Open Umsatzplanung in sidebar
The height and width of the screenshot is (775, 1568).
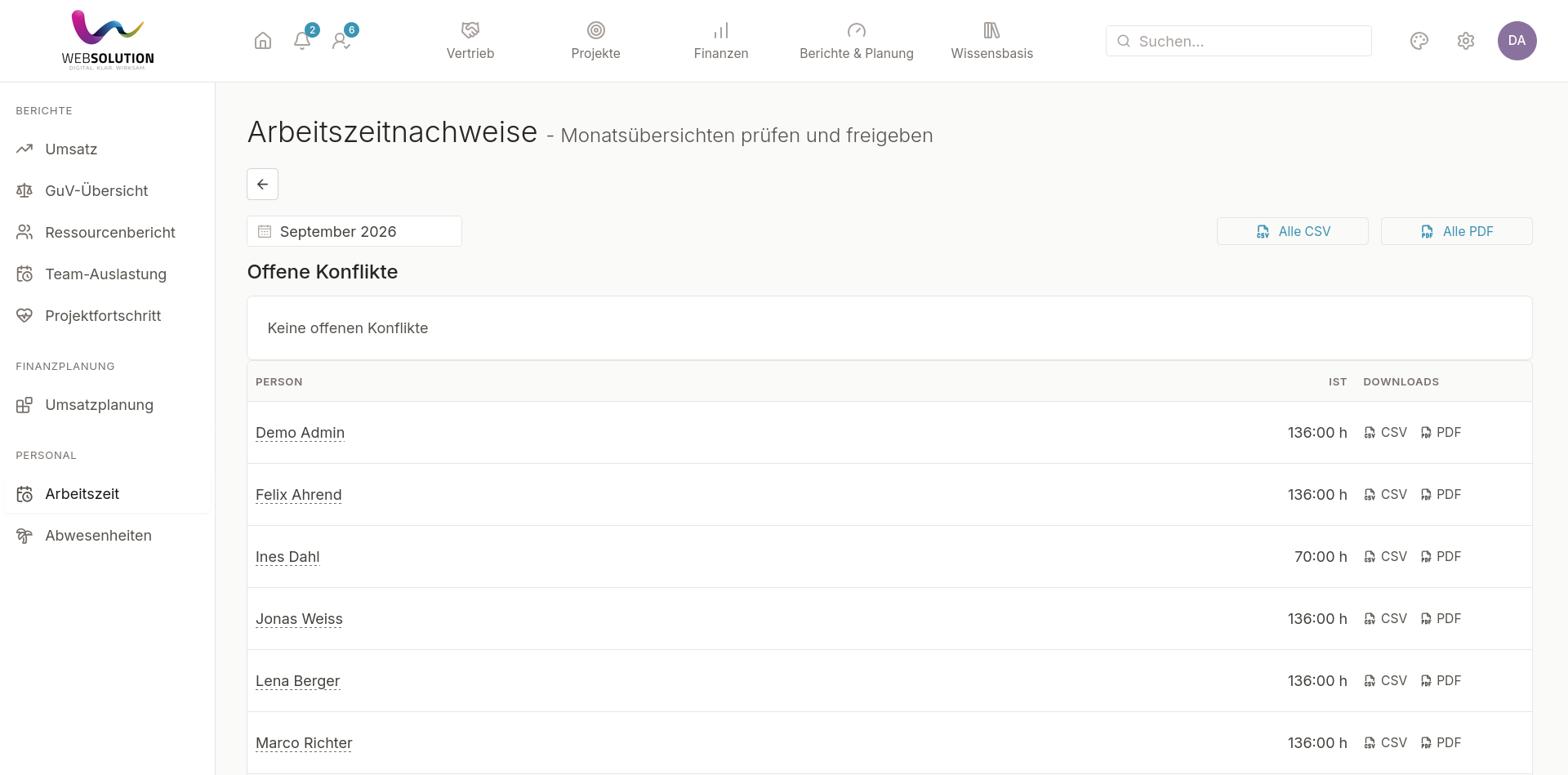[x=106, y=405]
